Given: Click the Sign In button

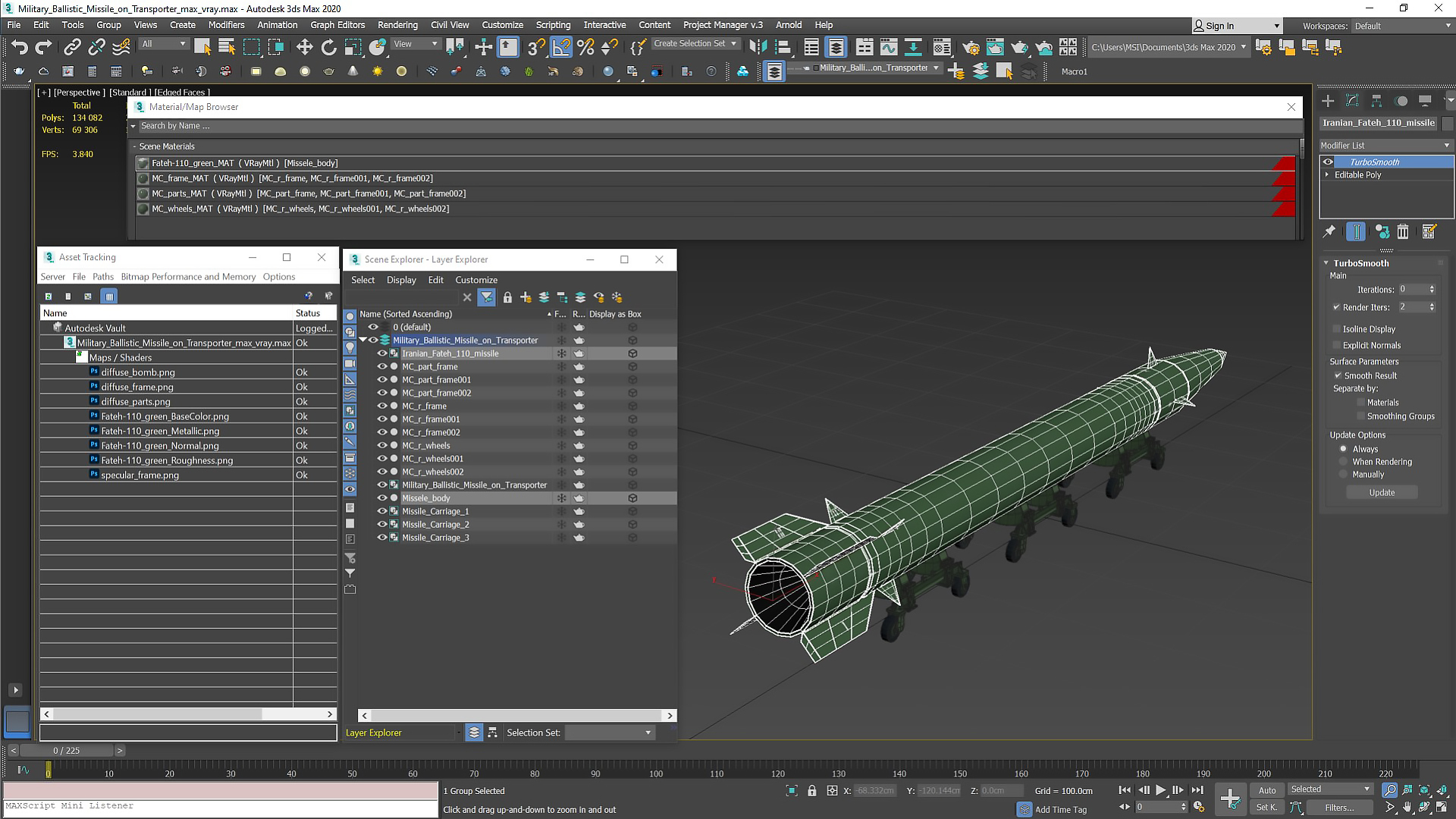Looking at the screenshot, I should click(1236, 26).
